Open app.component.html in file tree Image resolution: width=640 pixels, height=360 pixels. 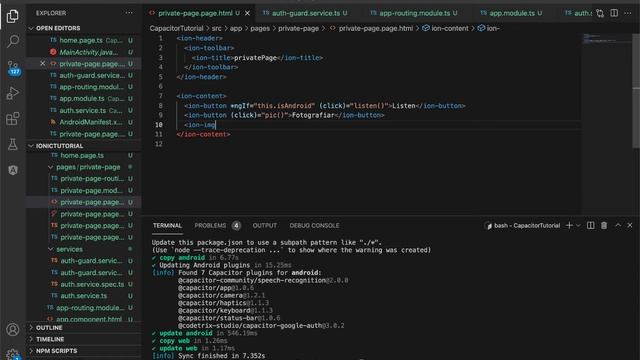84,319
